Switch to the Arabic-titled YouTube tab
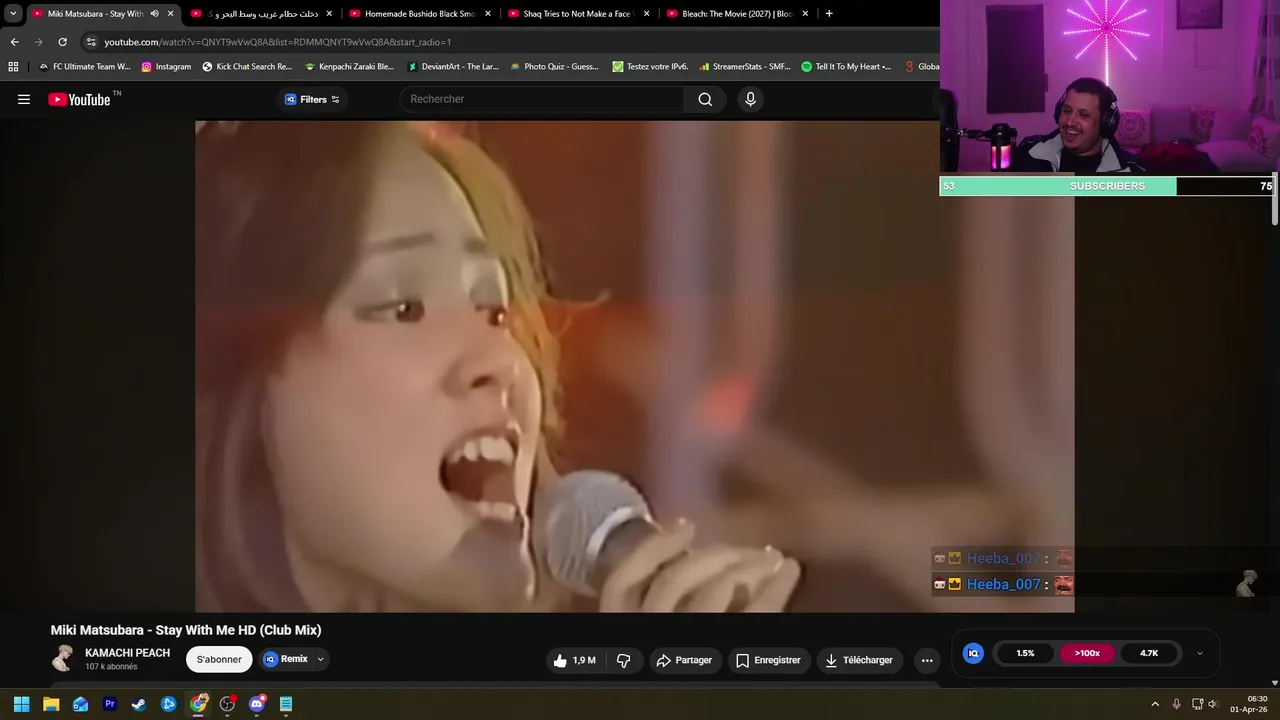This screenshot has width=1280, height=720. [x=262, y=14]
